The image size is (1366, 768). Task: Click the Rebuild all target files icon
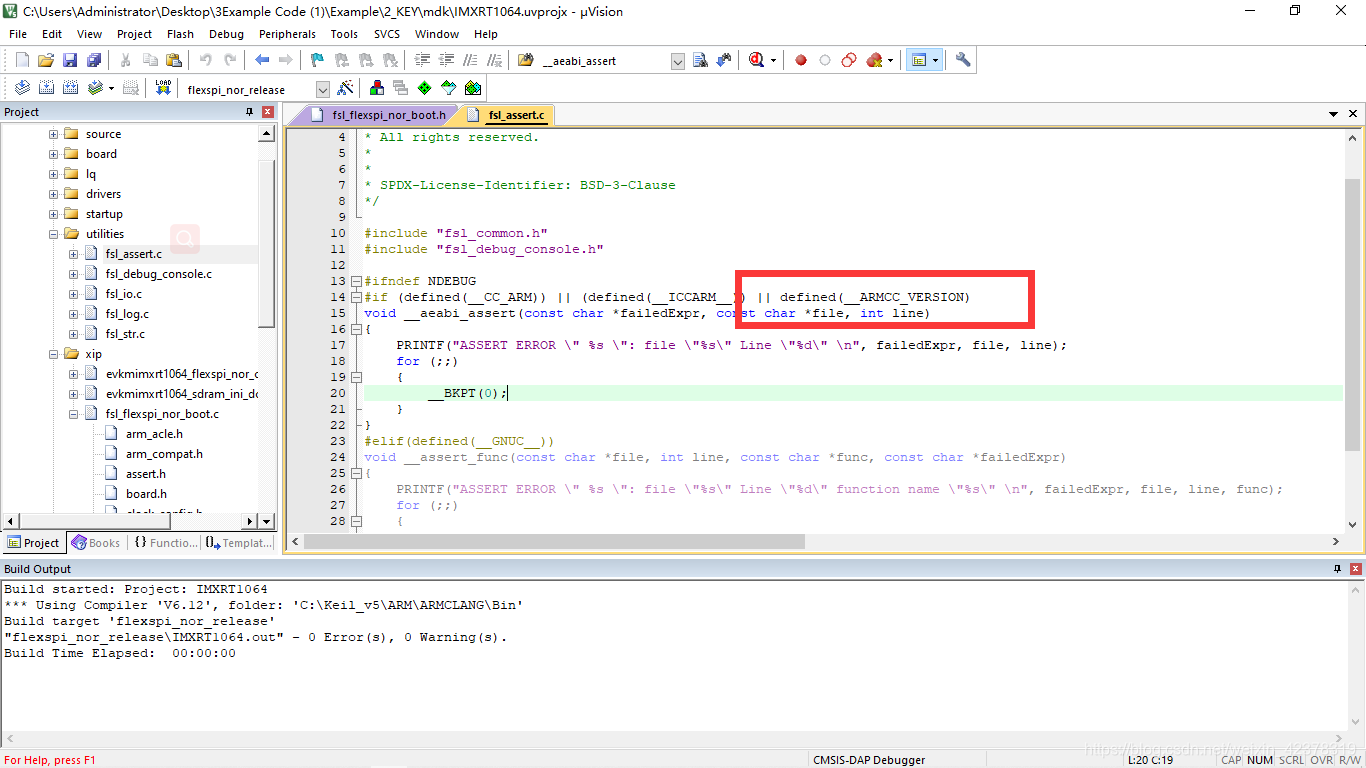(x=70, y=87)
